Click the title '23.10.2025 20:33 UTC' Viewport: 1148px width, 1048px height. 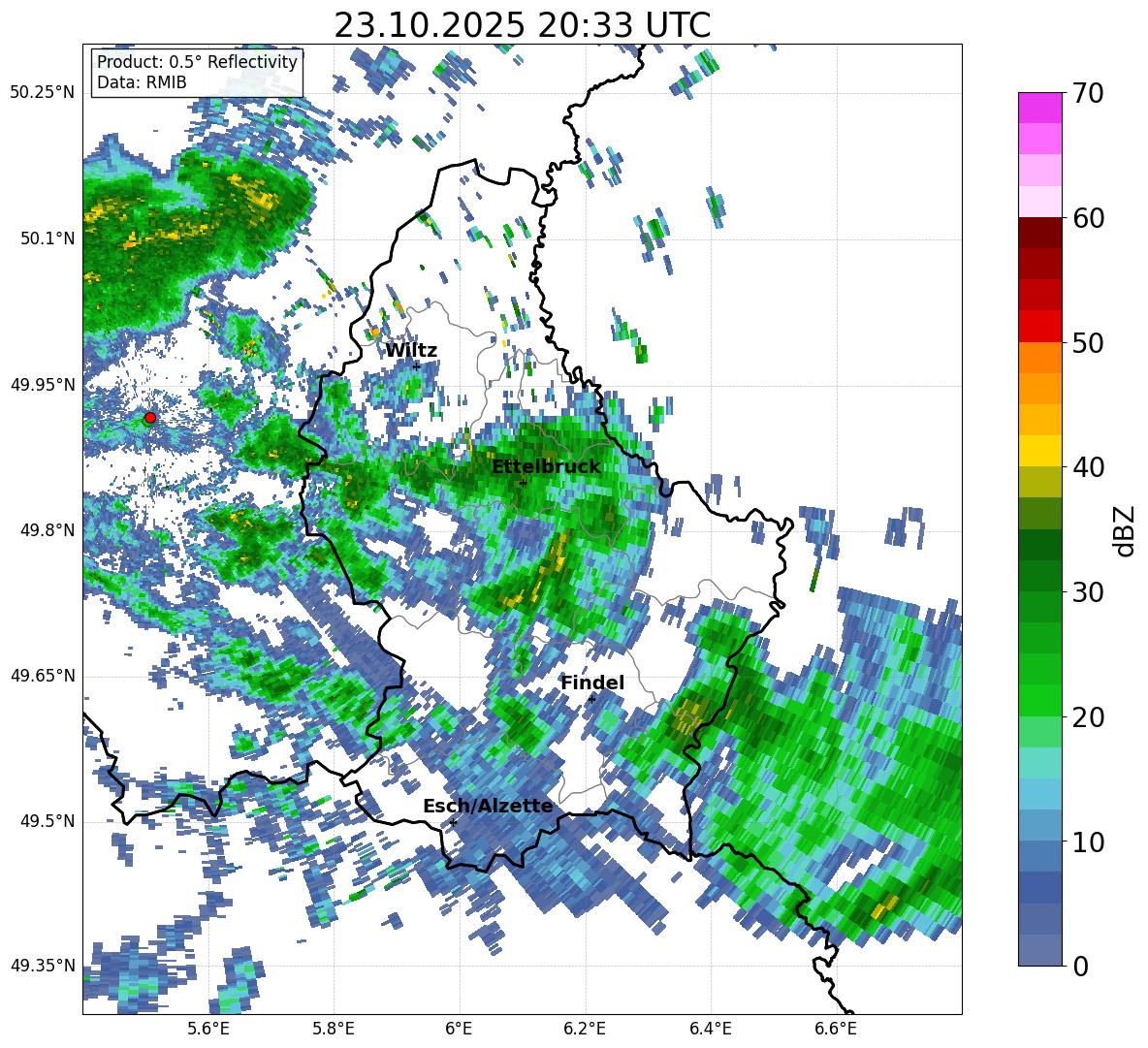522,25
